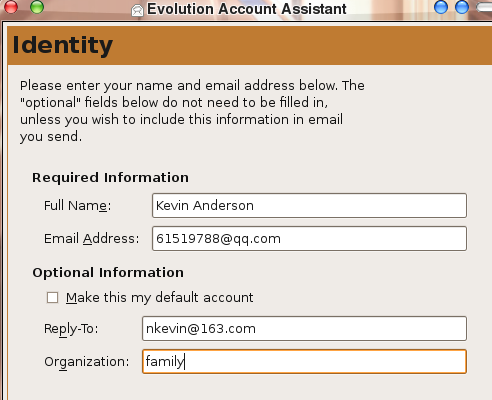Click the Required Information heading

(x=110, y=178)
